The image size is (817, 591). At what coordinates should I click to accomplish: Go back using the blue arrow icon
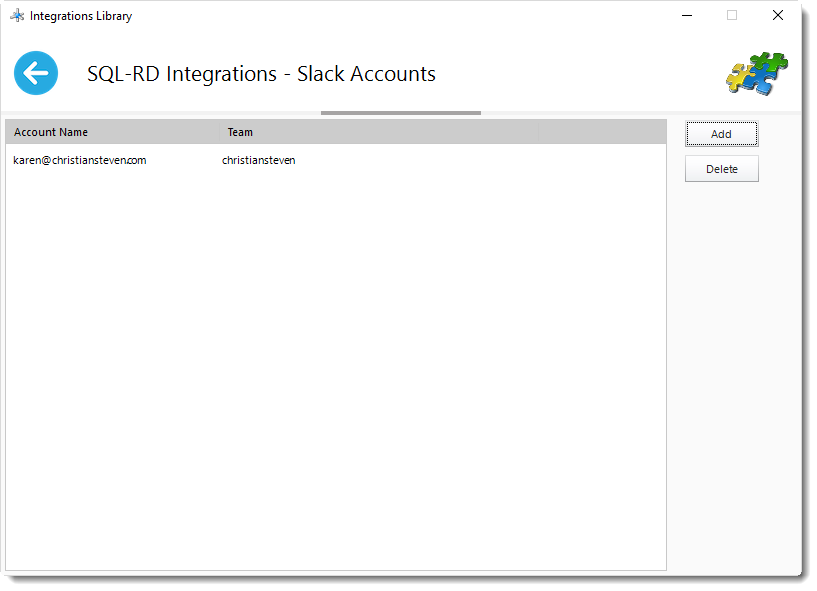pos(36,73)
